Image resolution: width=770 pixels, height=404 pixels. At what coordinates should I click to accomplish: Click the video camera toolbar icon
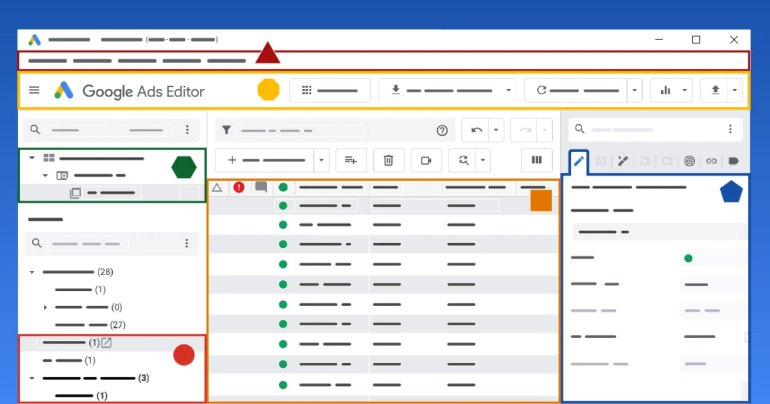pos(426,159)
